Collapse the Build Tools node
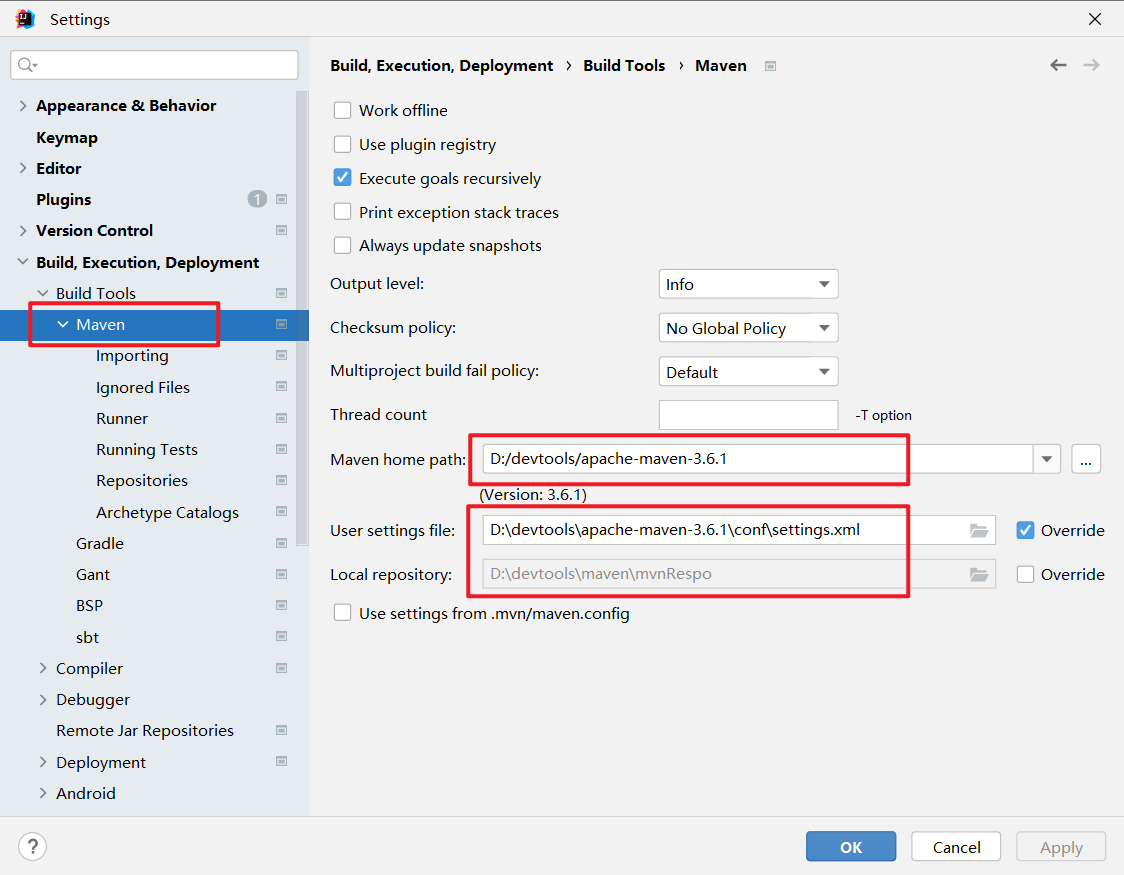The height and width of the screenshot is (875, 1124). point(43,293)
